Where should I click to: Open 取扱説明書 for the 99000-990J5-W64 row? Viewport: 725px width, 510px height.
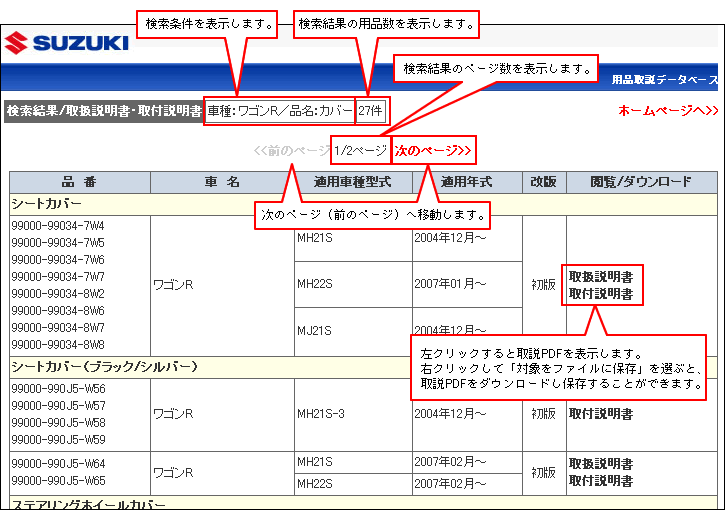[600, 464]
